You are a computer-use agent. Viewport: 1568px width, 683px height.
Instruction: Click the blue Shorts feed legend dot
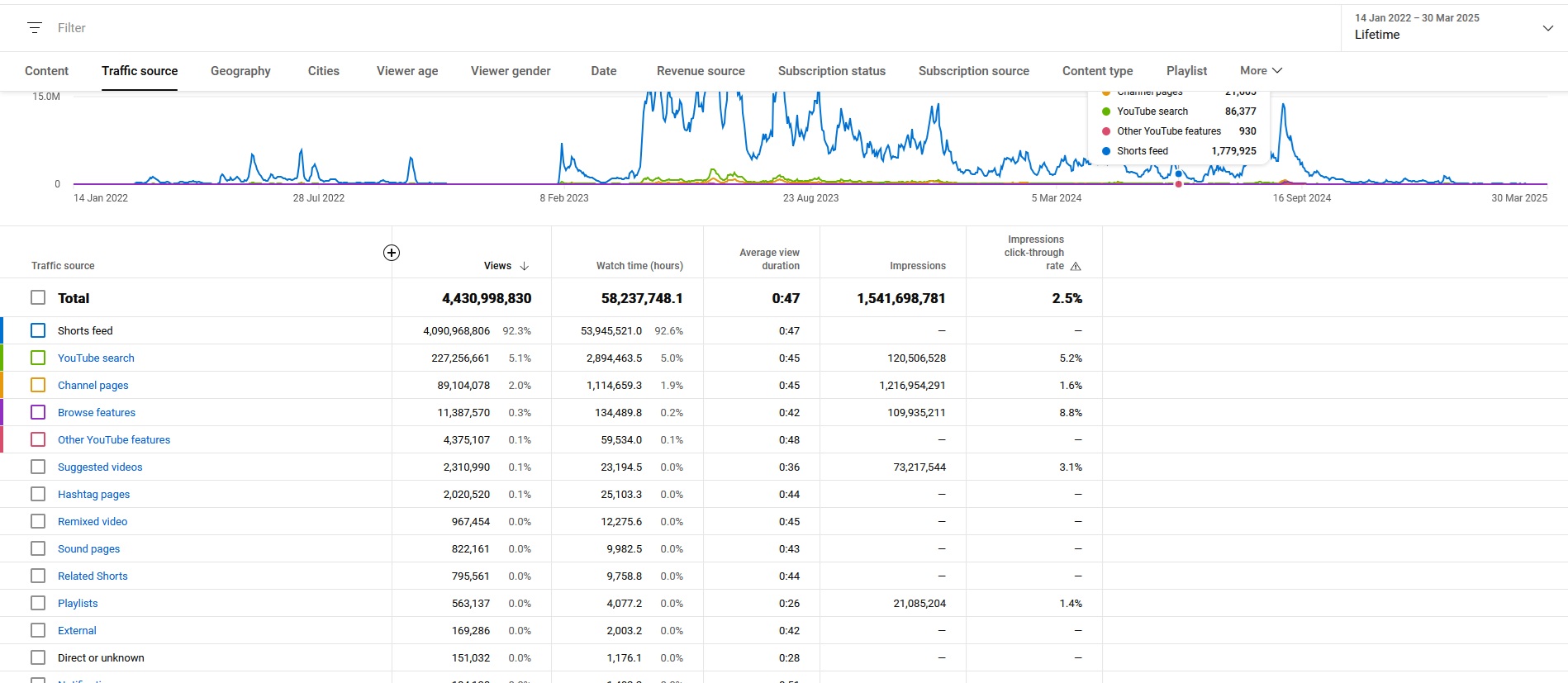pos(1106,151)
